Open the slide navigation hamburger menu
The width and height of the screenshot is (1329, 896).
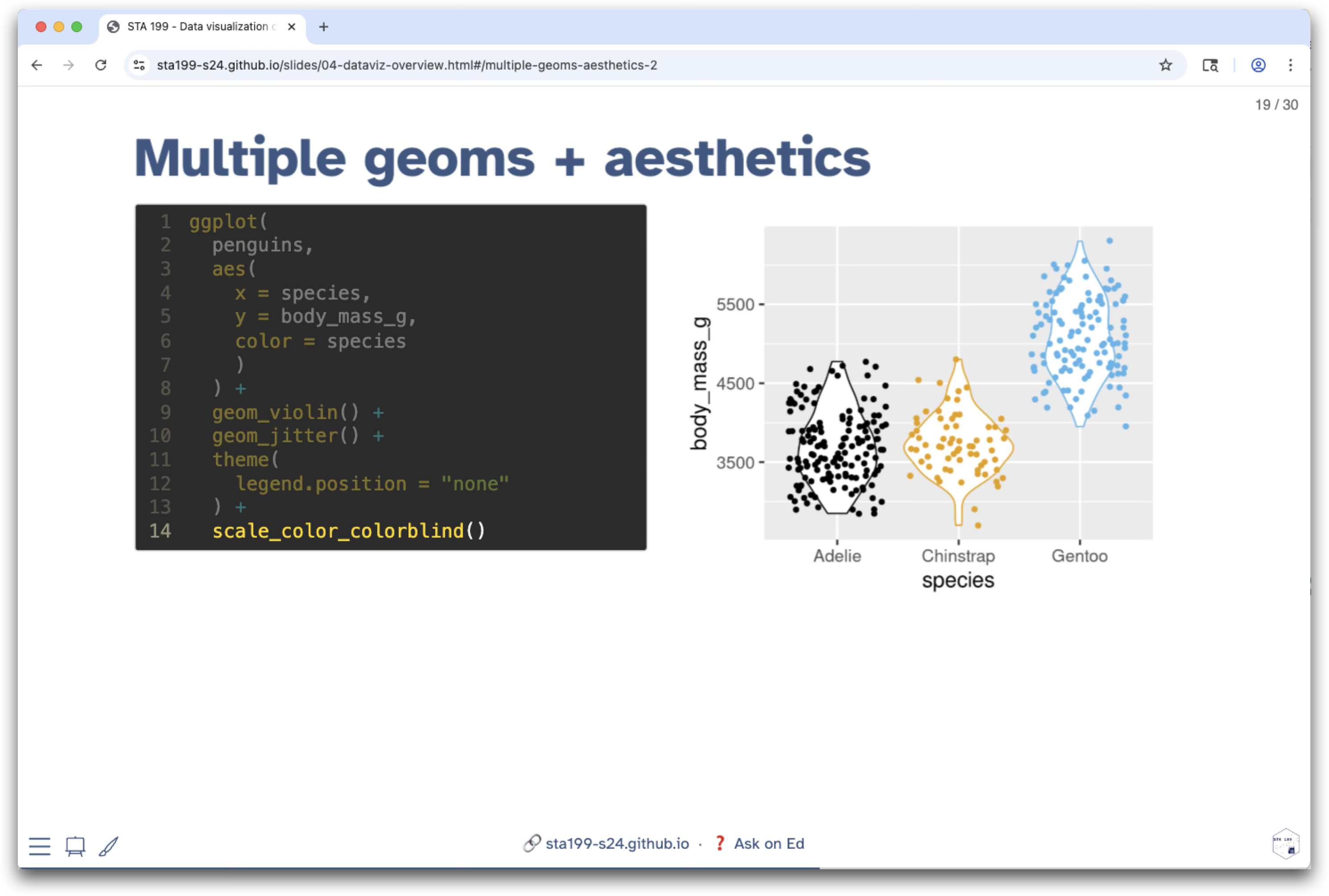coord(39,846)
